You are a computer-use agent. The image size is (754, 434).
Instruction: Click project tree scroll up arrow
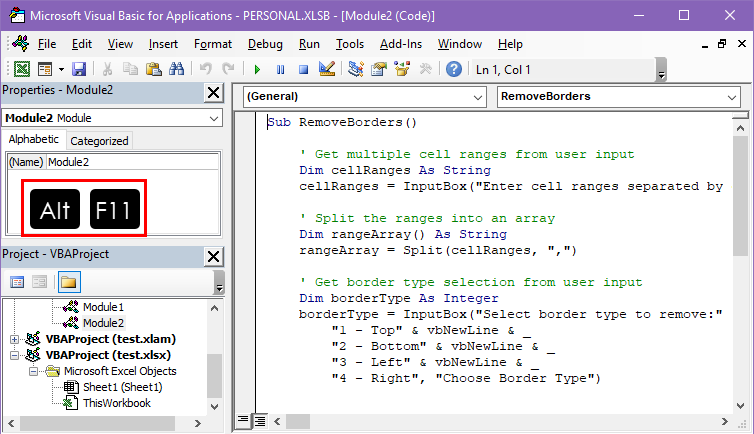point(215,308)
